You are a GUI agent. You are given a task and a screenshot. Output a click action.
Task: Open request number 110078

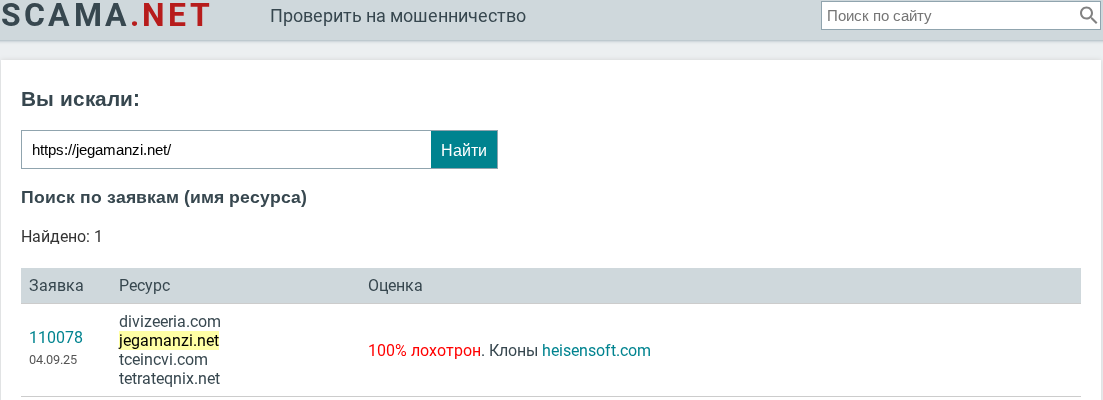click(56, 337)
